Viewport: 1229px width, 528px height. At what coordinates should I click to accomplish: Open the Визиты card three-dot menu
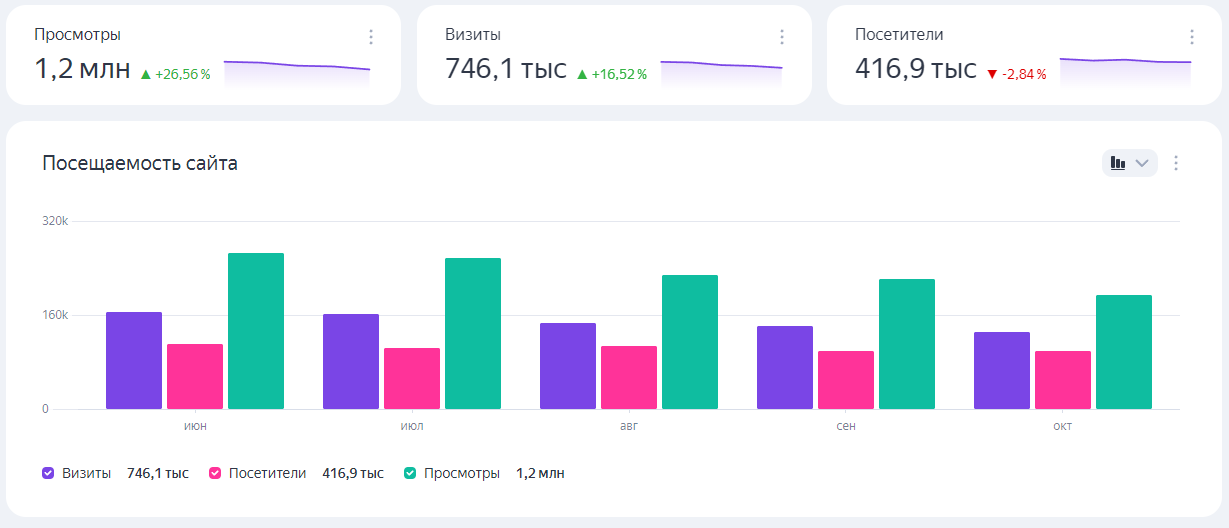pos(782,37)
